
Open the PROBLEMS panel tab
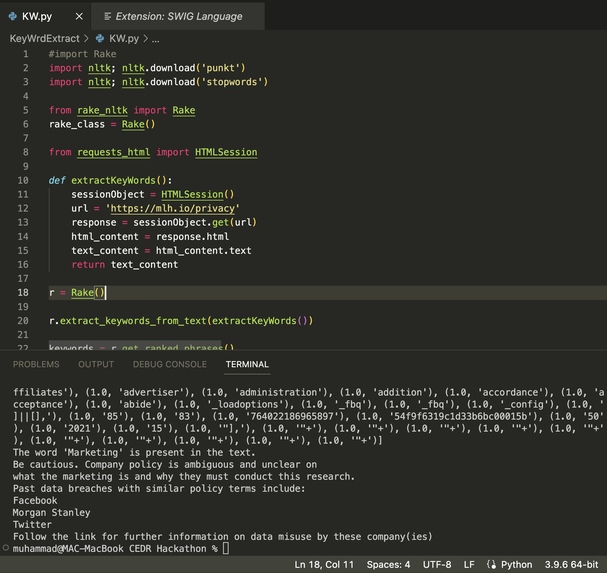pyautogui.click(x=36, y=364)
